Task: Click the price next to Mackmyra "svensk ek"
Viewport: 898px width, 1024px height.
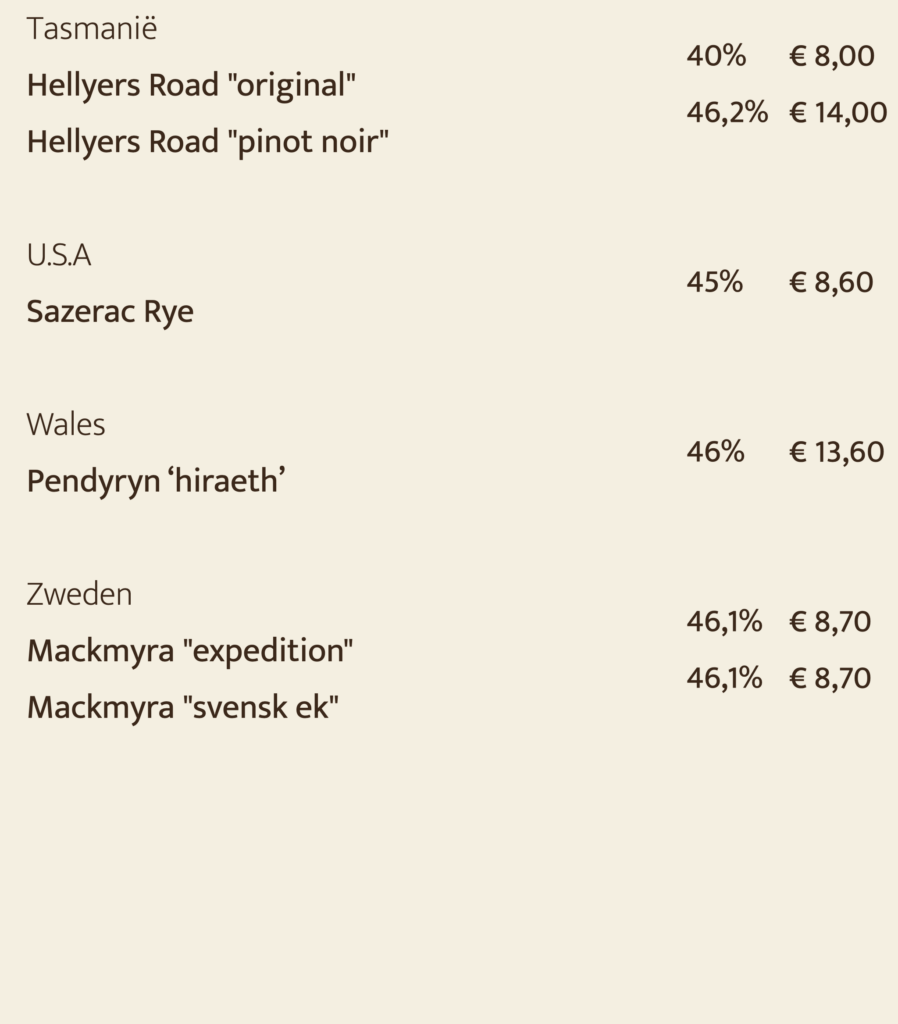Action: tap(830, 679)
